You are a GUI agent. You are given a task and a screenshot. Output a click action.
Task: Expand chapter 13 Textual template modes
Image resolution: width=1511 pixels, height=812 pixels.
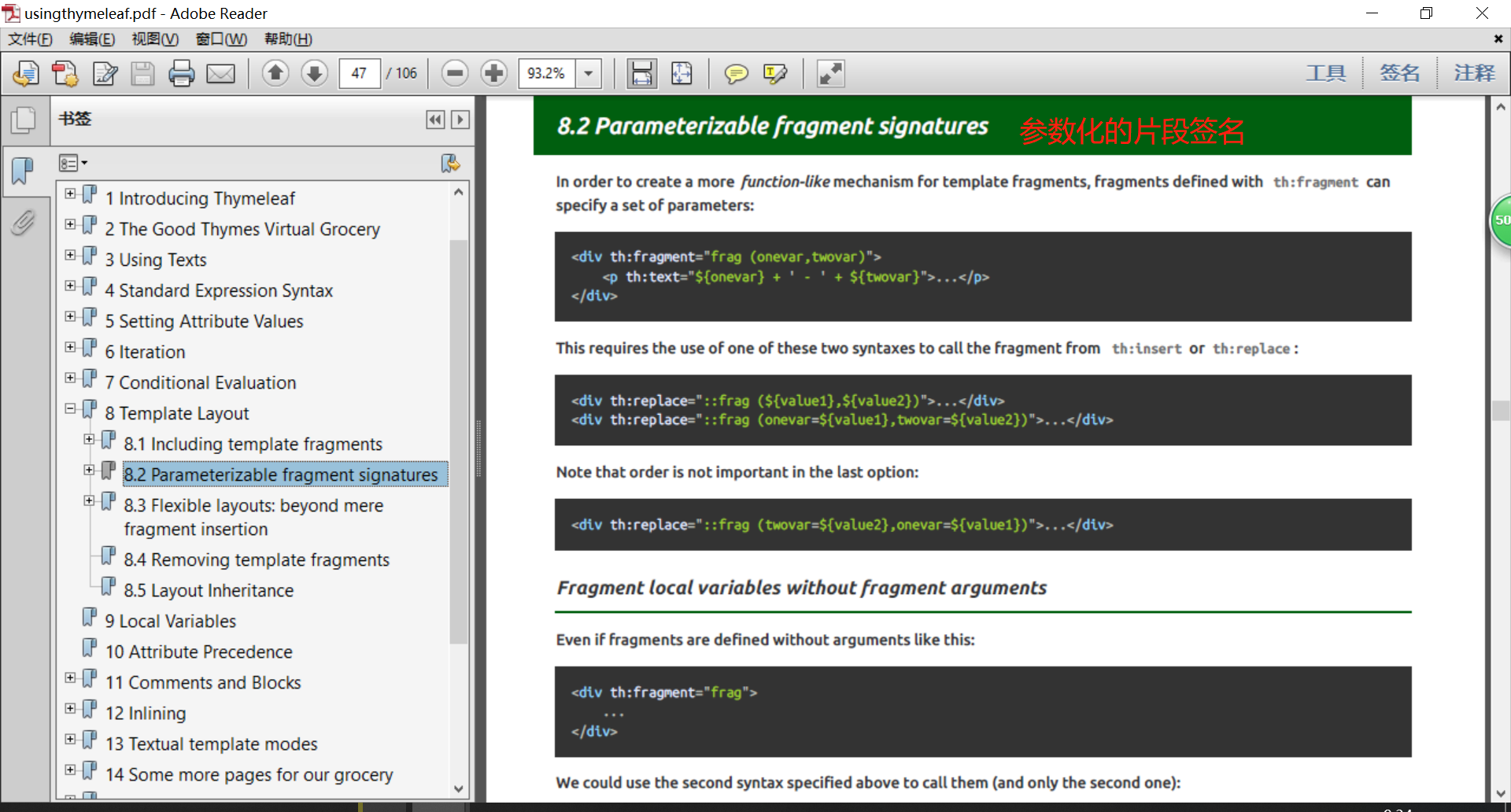(x=70, y=739)
